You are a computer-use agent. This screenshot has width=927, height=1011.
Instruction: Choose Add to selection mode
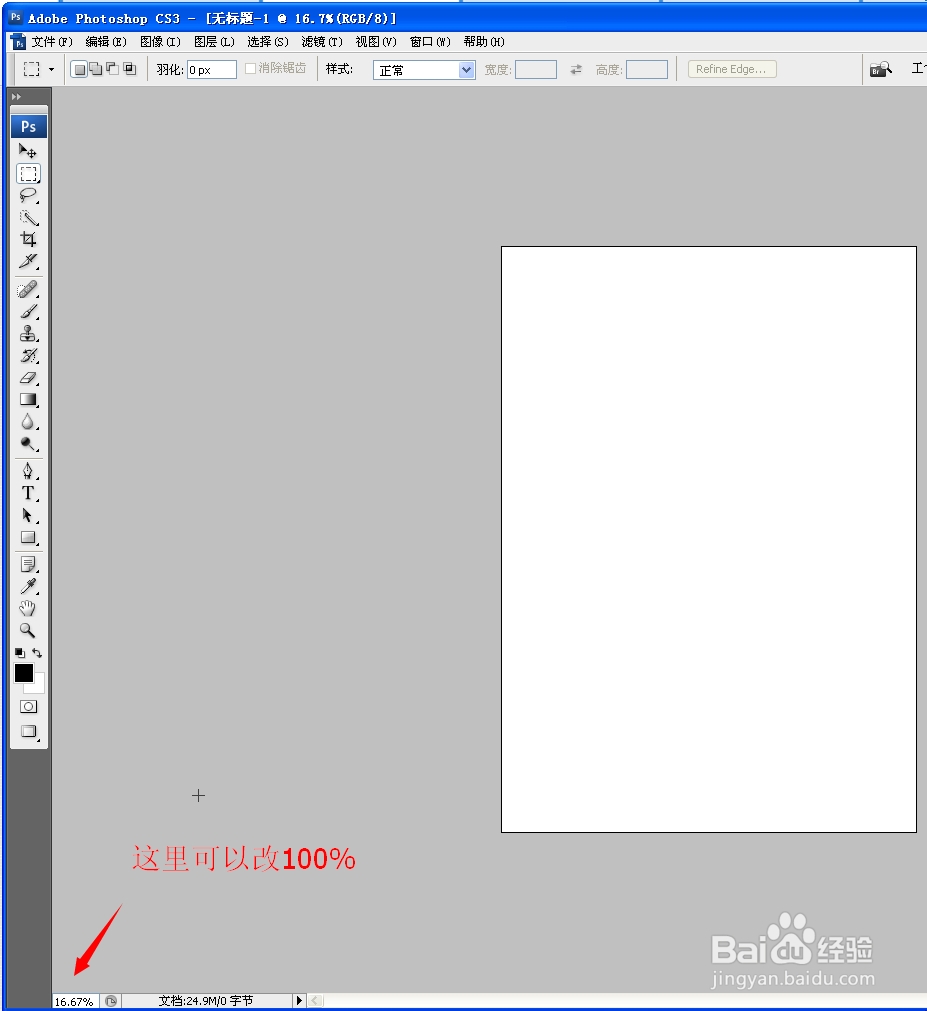96,69
